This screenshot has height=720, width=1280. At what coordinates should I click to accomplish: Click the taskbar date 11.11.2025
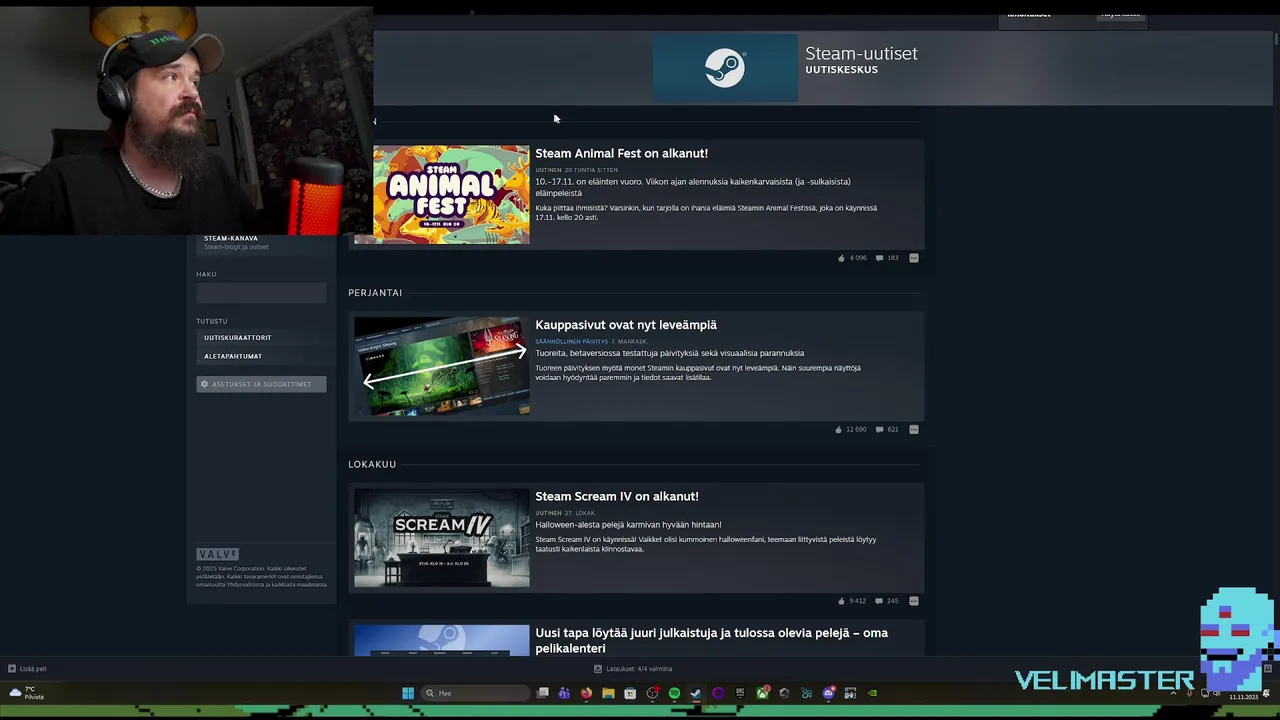(1243, 697)
